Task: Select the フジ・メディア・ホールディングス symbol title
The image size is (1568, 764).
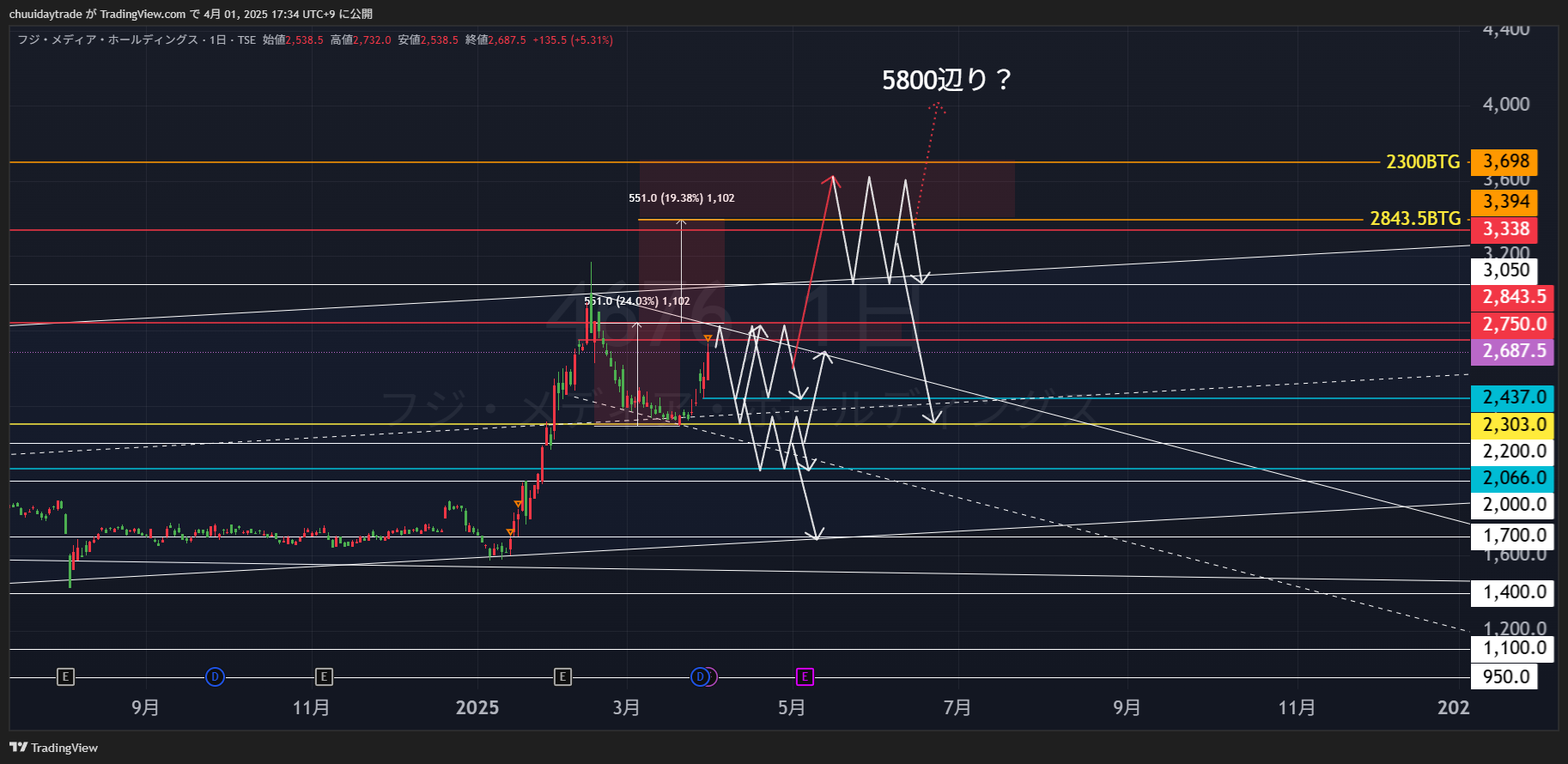Action: coord(108,40)
